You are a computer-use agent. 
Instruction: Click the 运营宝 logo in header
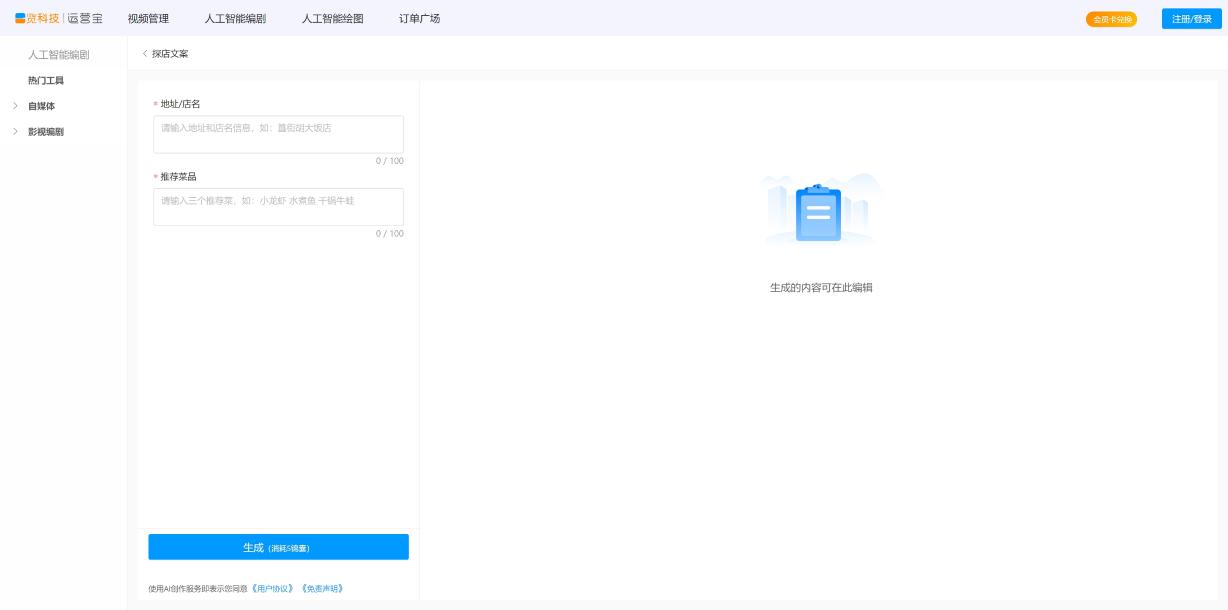[59, 18]
